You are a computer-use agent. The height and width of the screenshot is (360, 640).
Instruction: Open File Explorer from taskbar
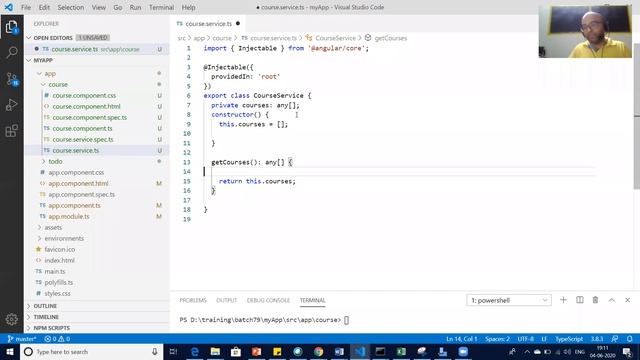click(x=215, y=352)
